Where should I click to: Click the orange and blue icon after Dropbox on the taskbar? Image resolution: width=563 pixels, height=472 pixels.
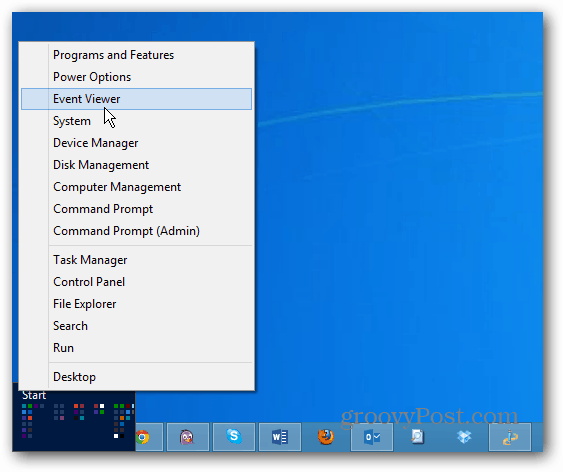(x=510, y=437)
